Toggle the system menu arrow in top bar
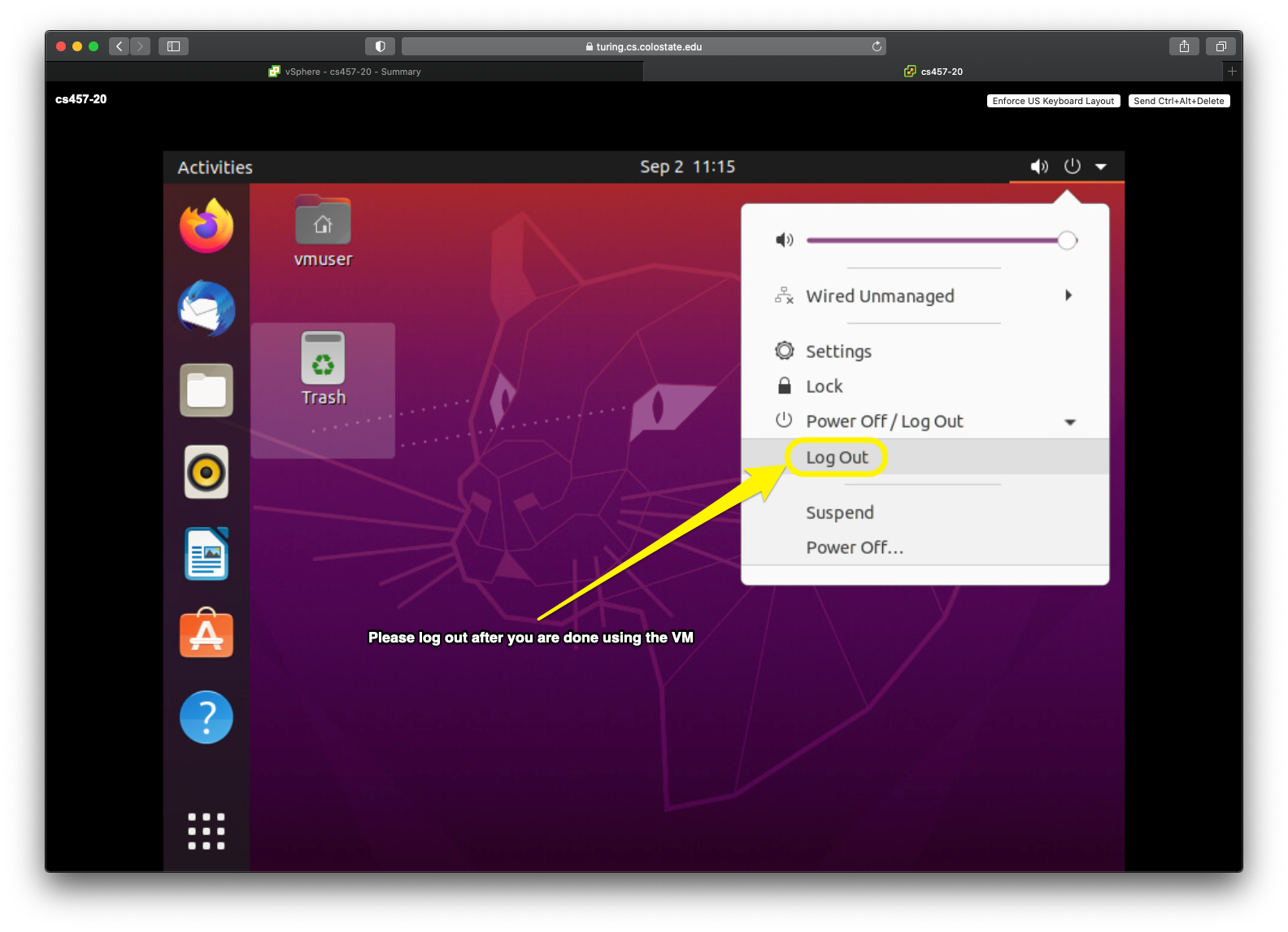The height and width of the screenshot is (932, 1288). (1101, 167)
